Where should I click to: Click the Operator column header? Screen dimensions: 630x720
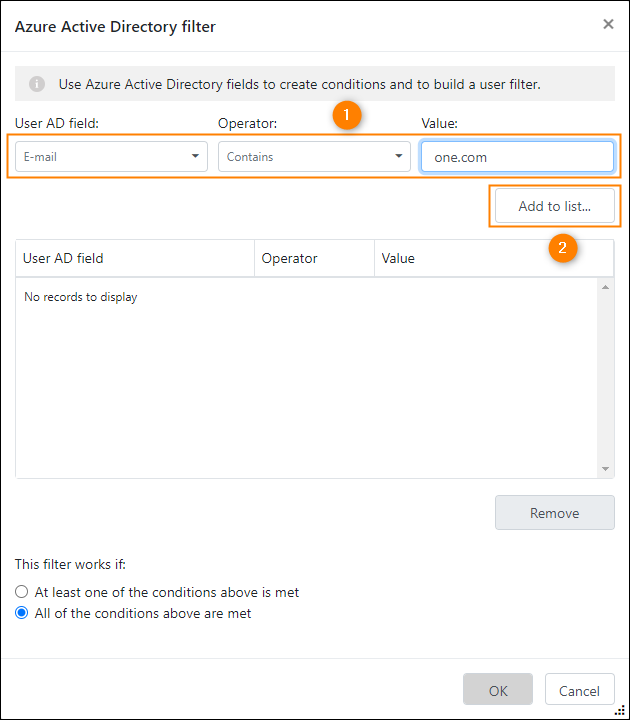coord(315,259)
